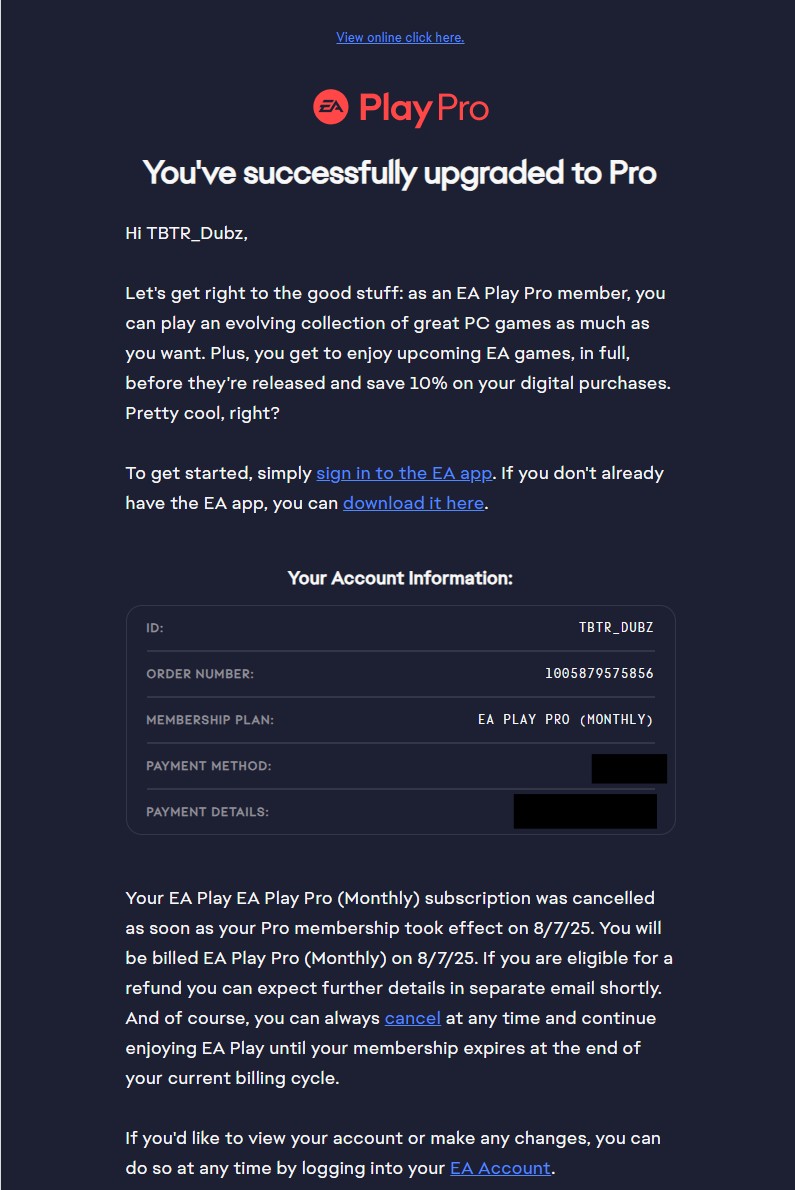Viewport: 795px width, 1190px height.
Task: Click the 'Your Account Information:' heading
Action: (x=400, y=578)
